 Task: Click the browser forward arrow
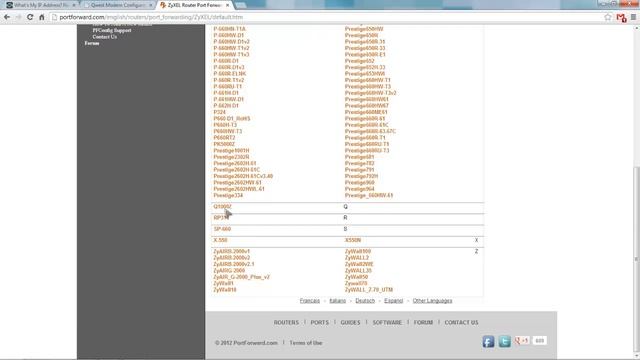coord(18,17)
